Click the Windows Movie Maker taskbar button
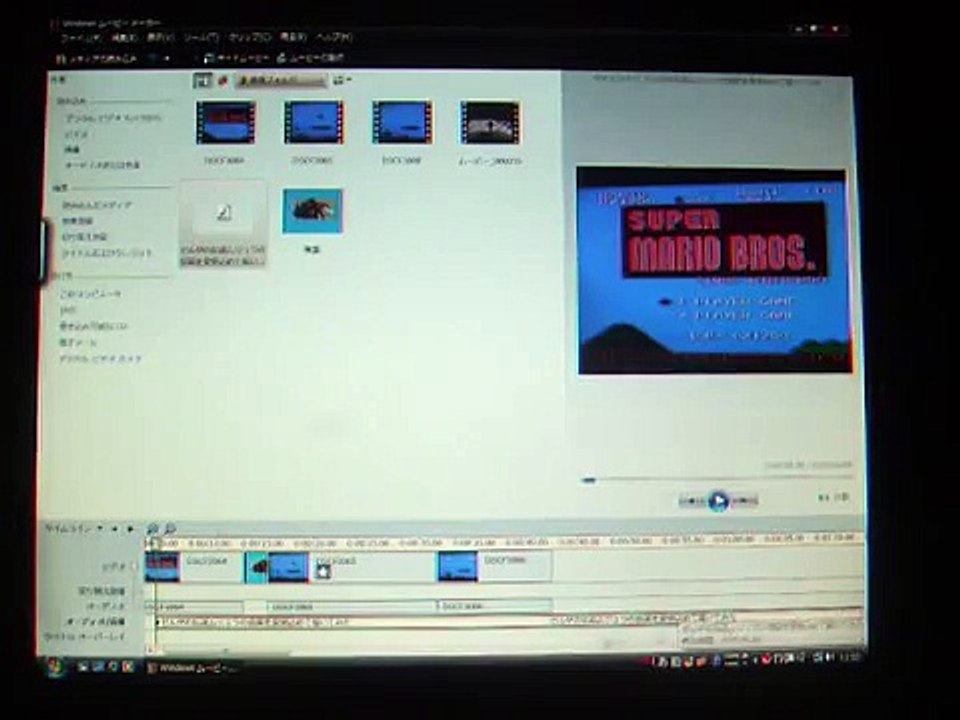Viewport: 960px width, 720px height. (x=192, y=668)
